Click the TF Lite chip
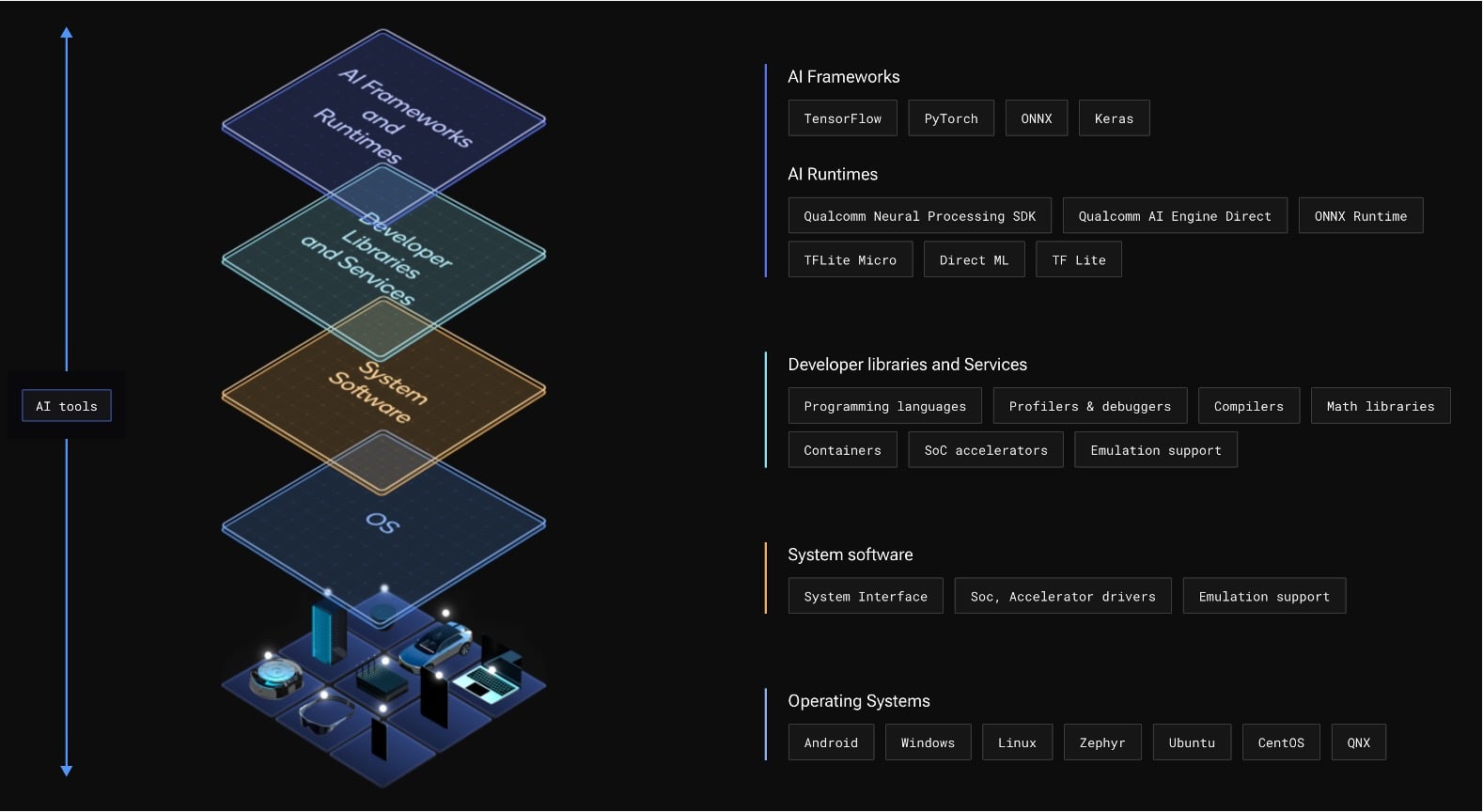 [x=1079, y=260]
